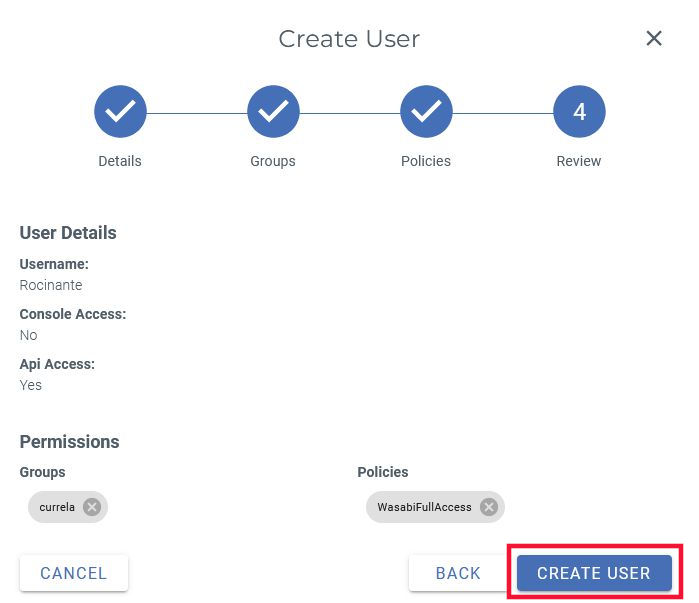
Task: Click the Api Access value Yes
Action: (31, 385)
